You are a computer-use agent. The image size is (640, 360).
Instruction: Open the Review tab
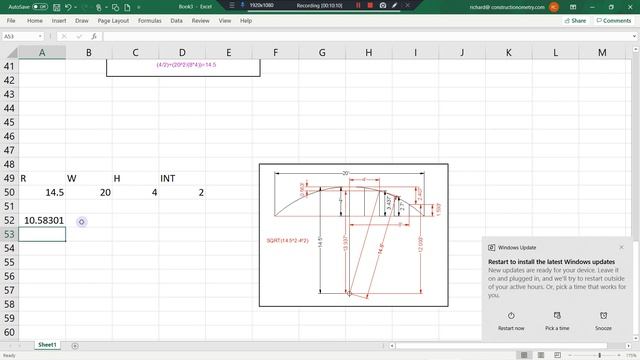tap(200, 20)
